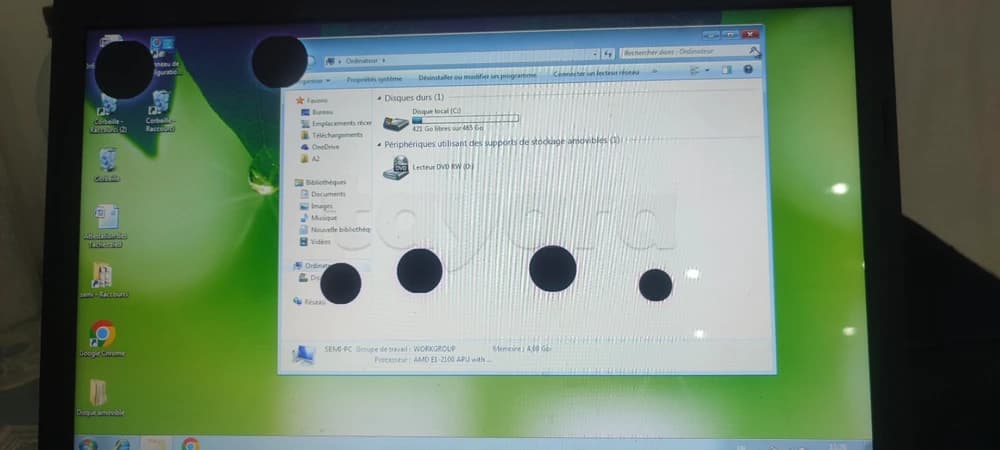Screen dimensions: 1000x450
Task: Click Désinstaller ou modifier un programme
Action: click(477, 75)
